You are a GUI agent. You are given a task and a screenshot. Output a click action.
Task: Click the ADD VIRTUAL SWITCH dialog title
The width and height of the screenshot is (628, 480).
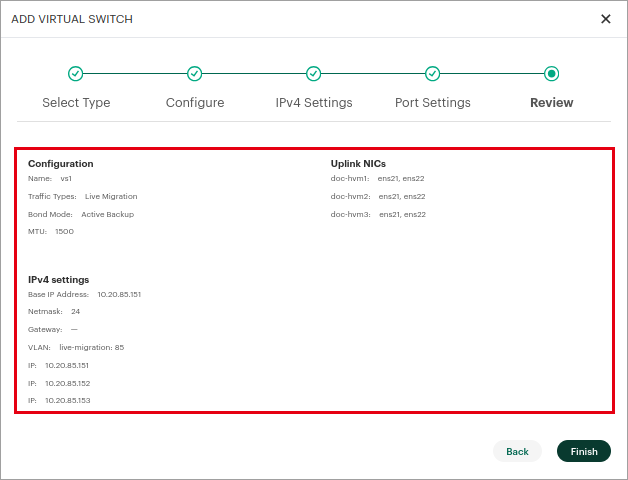click(x=72, y=19)
